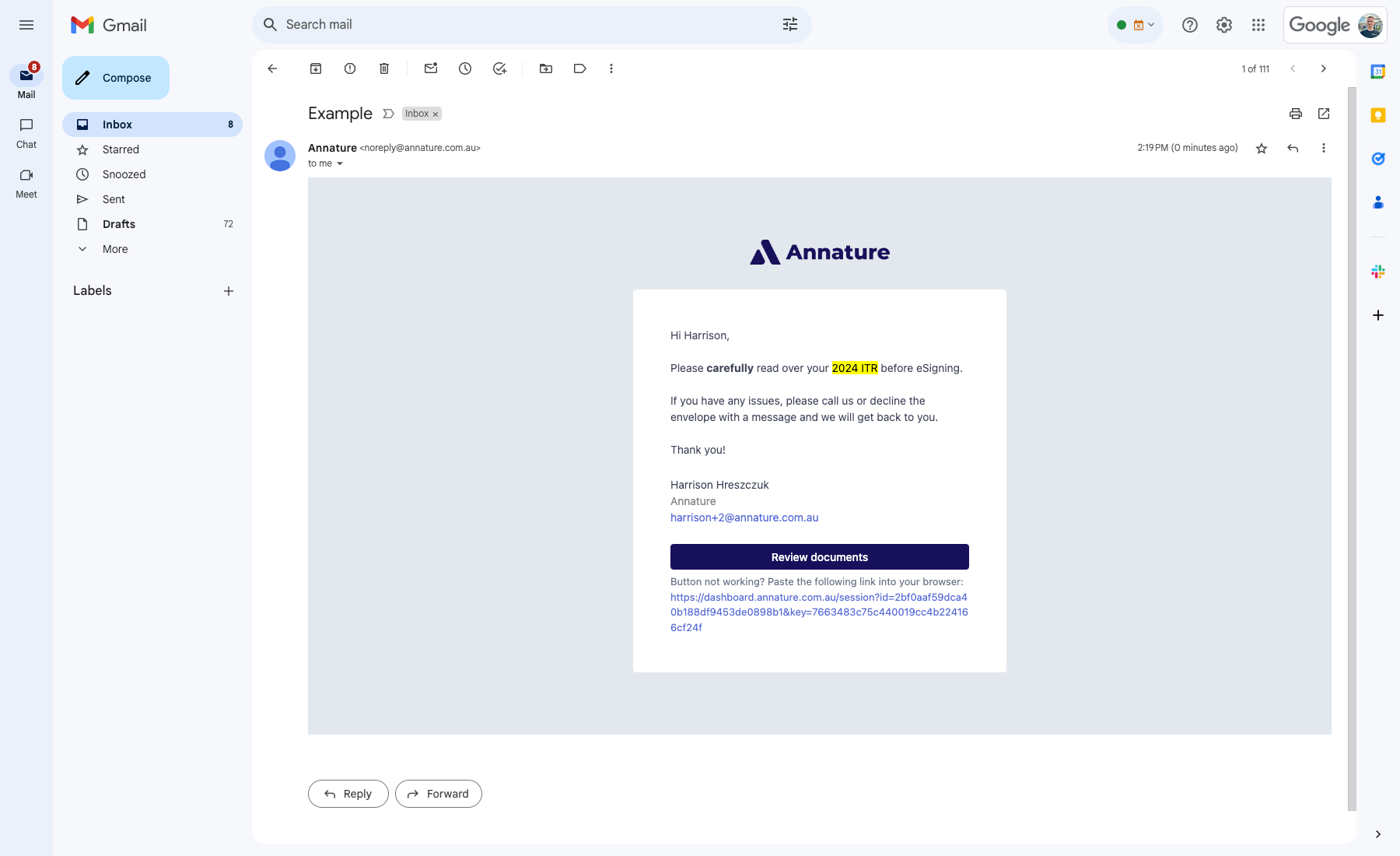This screenshot has height=856, width=1400.
Task: Click sender avatar icon
Action: [x=280, y=156]
